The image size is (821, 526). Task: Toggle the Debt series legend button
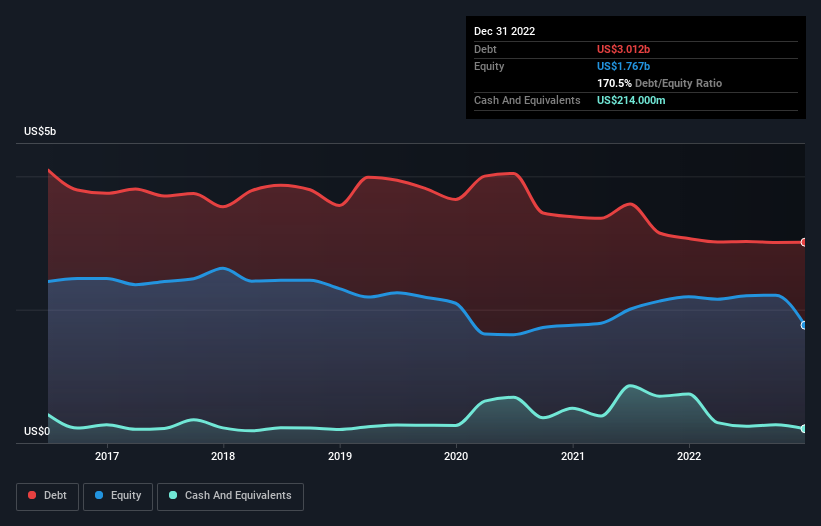click(47, 496)
